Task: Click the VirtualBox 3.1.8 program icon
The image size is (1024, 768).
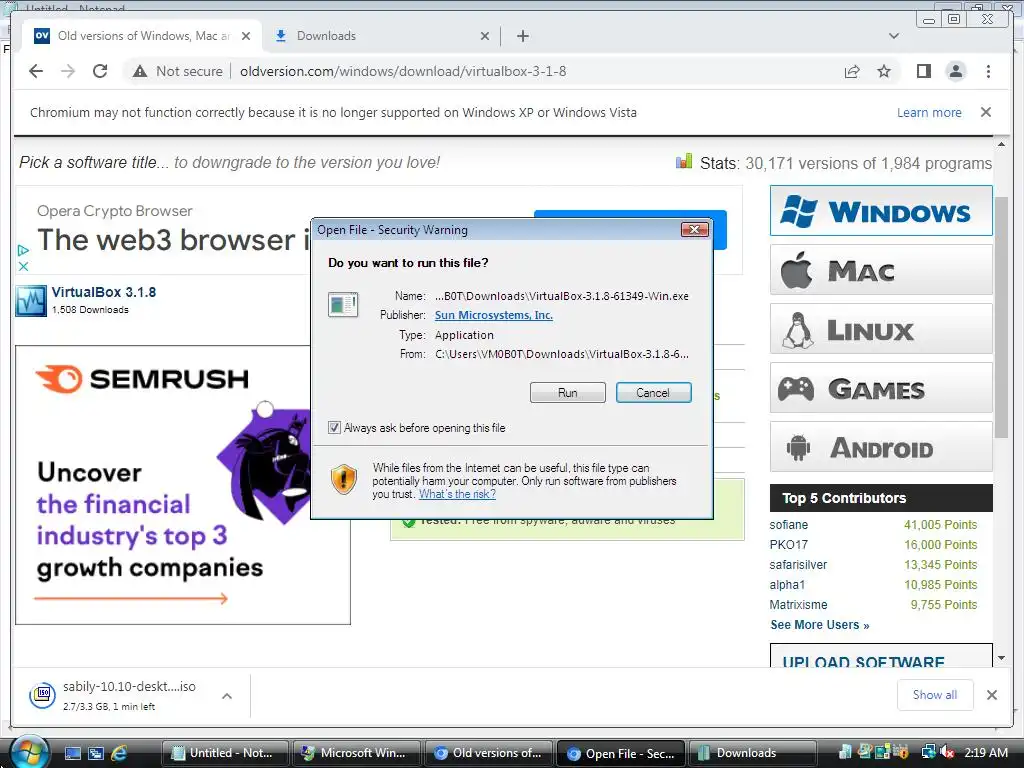Action: (31, 300)
